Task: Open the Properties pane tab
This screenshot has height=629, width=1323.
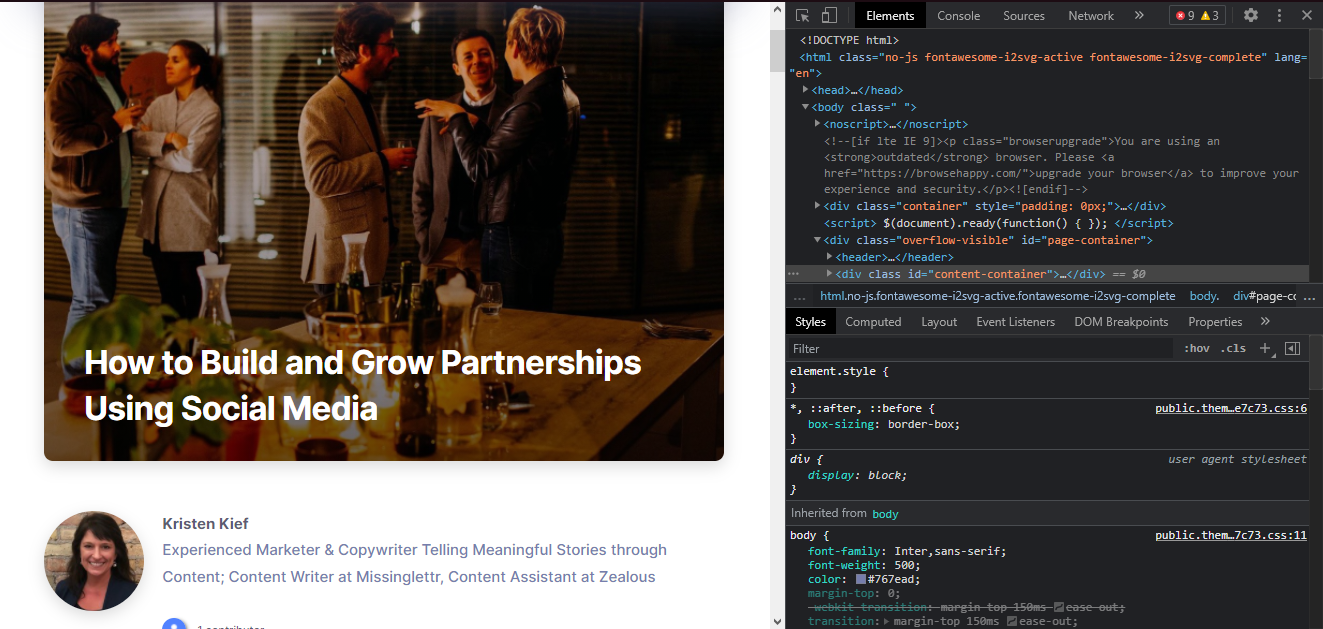Action: [1215, 322]
